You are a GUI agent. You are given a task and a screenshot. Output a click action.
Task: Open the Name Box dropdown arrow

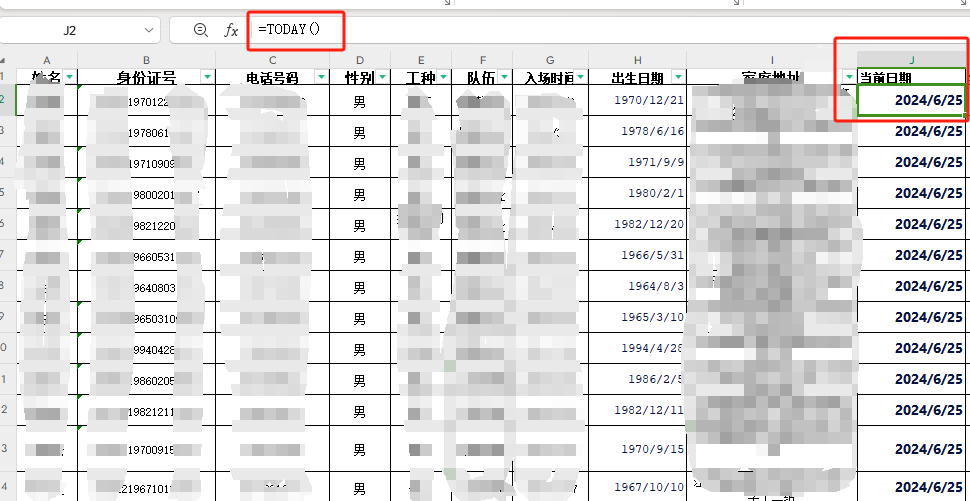[x=148, y=30]
